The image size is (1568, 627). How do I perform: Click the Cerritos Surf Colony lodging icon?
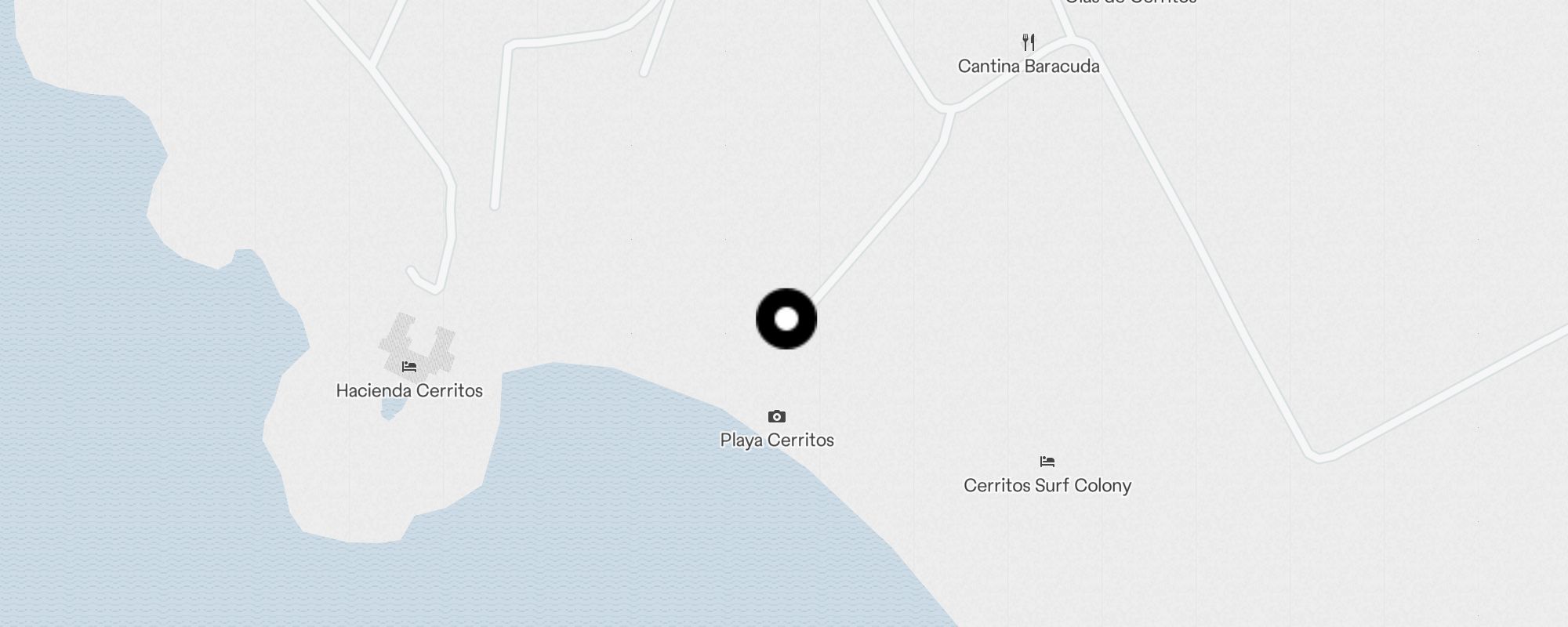(1047, 462)
